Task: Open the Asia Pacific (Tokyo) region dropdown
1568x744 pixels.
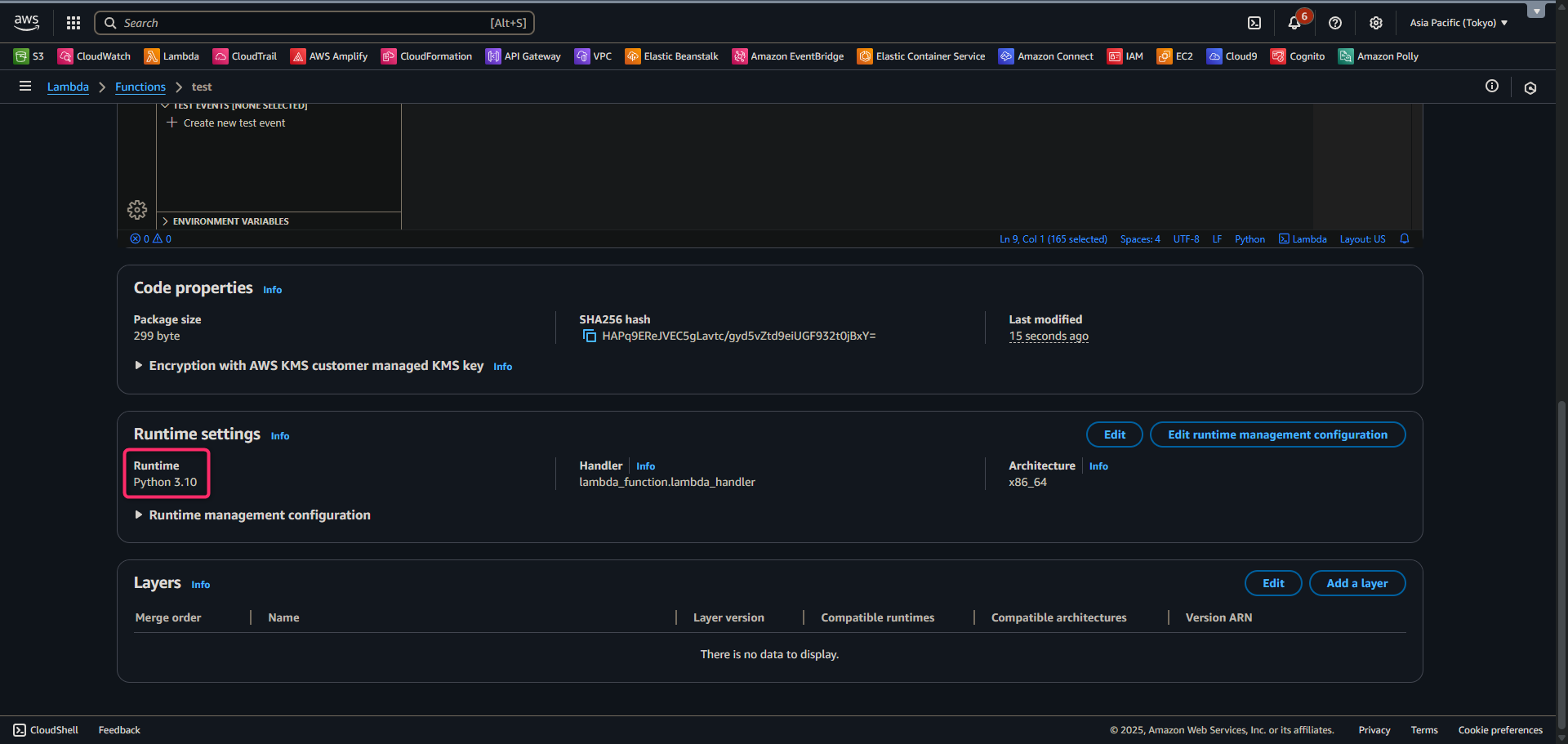Action: pos(1459,23)
